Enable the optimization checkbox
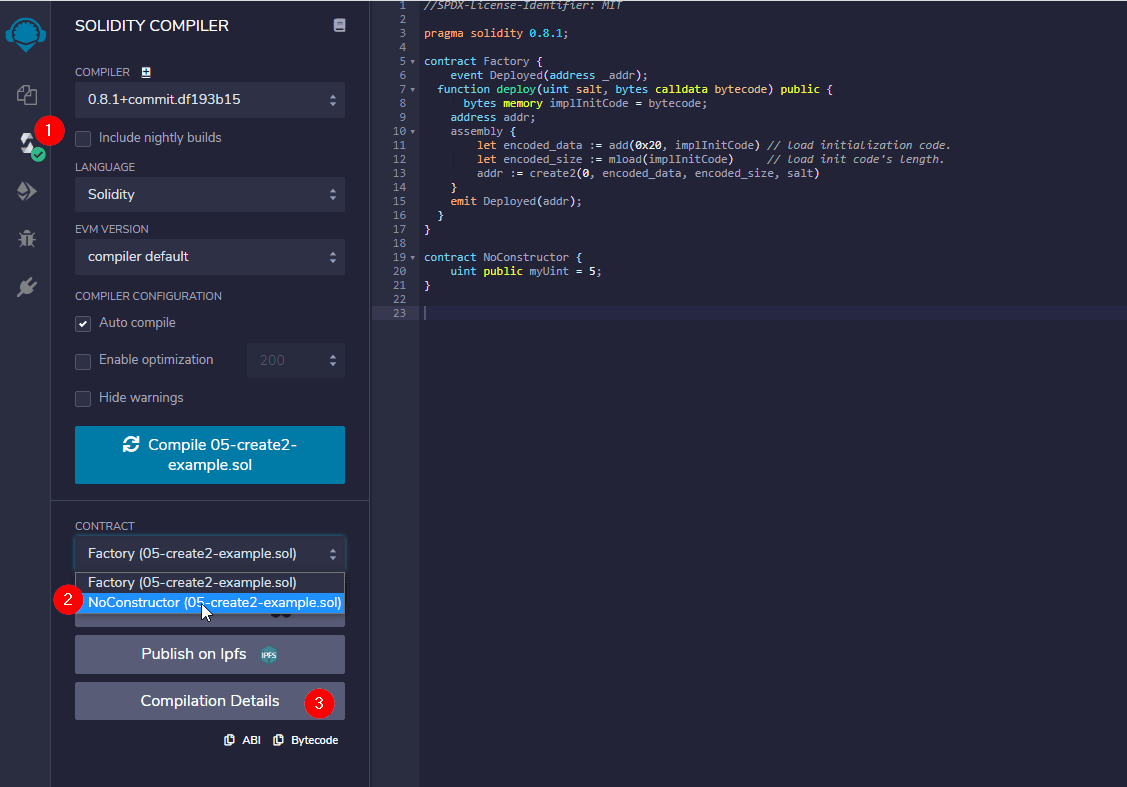This screenshot has width=1127, height=787. click(x=83, y=361)
